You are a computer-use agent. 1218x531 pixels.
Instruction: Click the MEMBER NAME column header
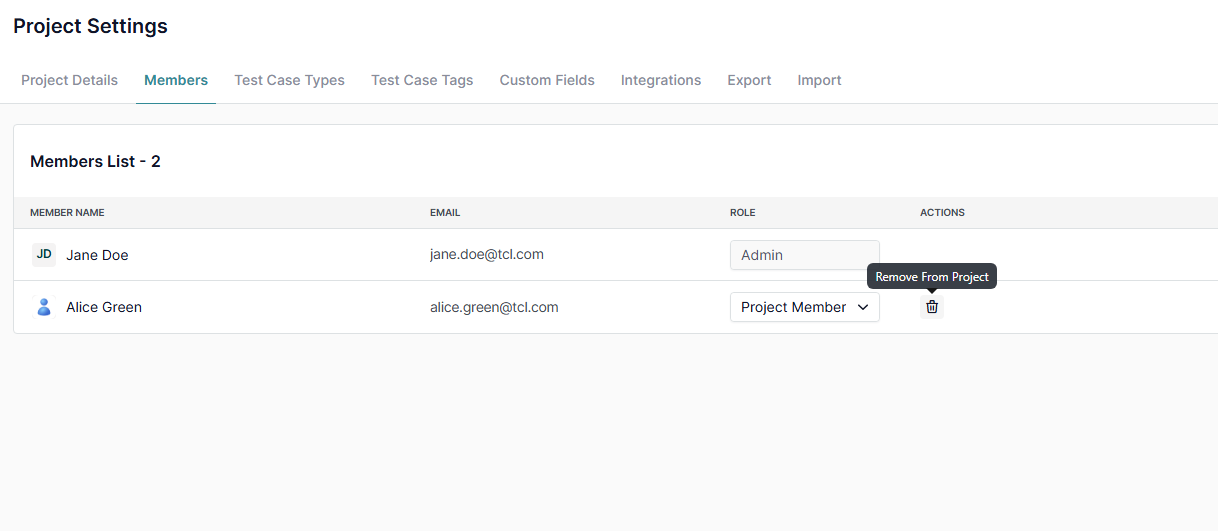67,213
